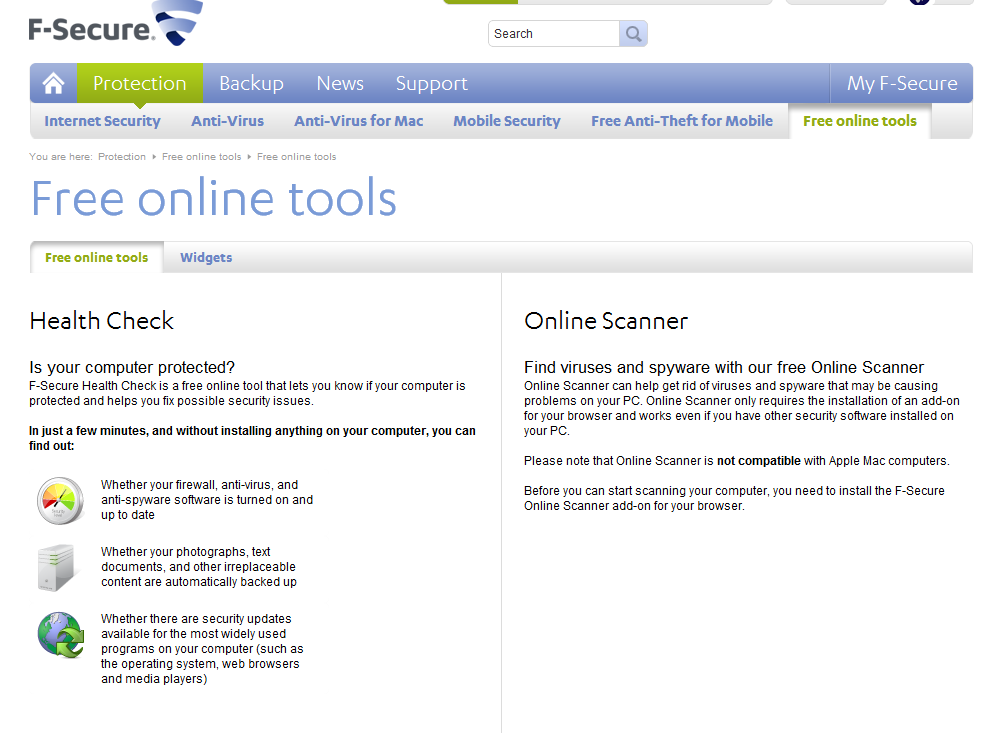
Task: Click the backup server tower icon
Action: (57, 568)
